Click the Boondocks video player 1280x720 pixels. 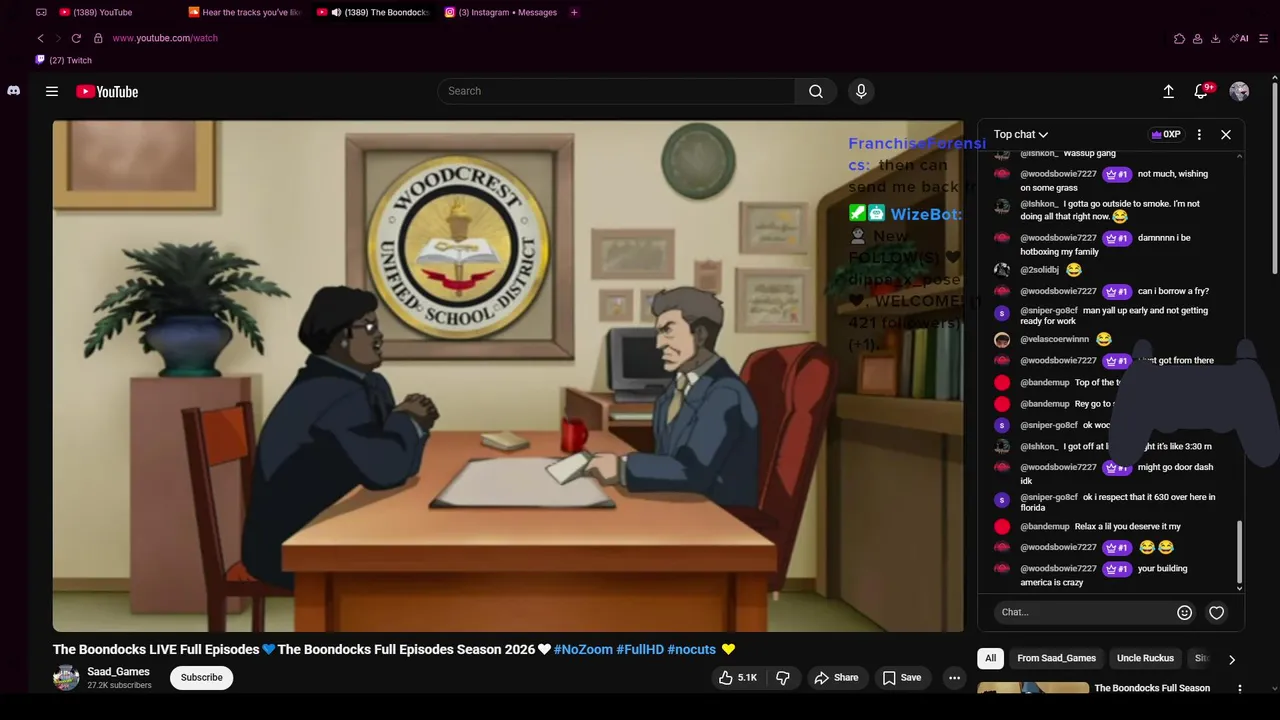tap(508, 376)
